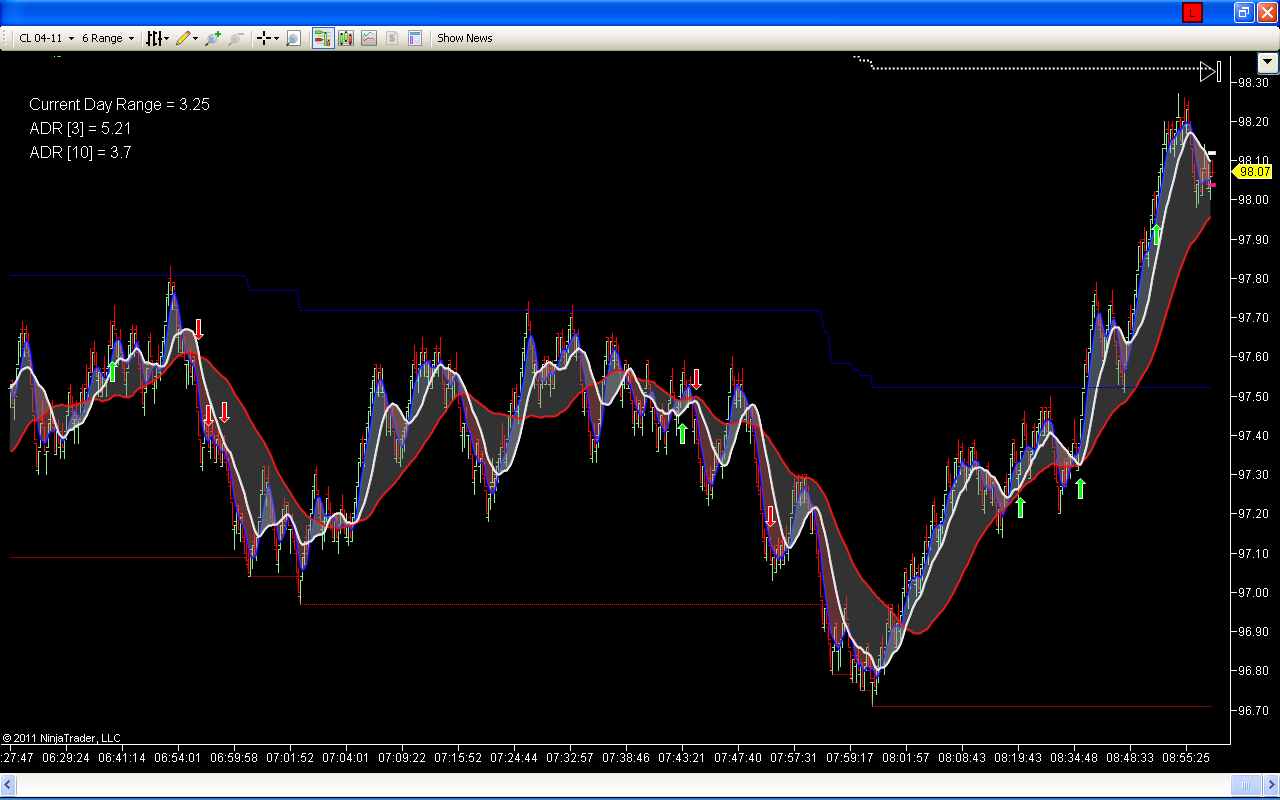Image resolution: width=1280 pixels, height=800 pixels.
Task: Click the 08:55:25 time axis label
Action: tap(1185, 758)
